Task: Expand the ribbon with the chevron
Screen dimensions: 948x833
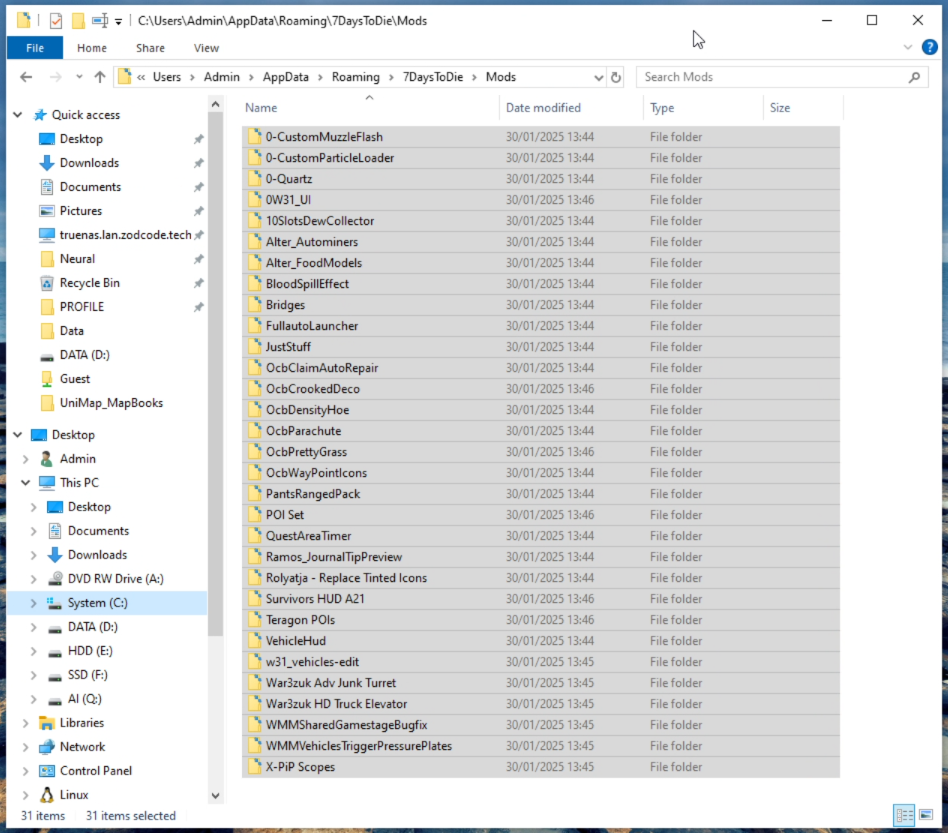Action: 907,47
